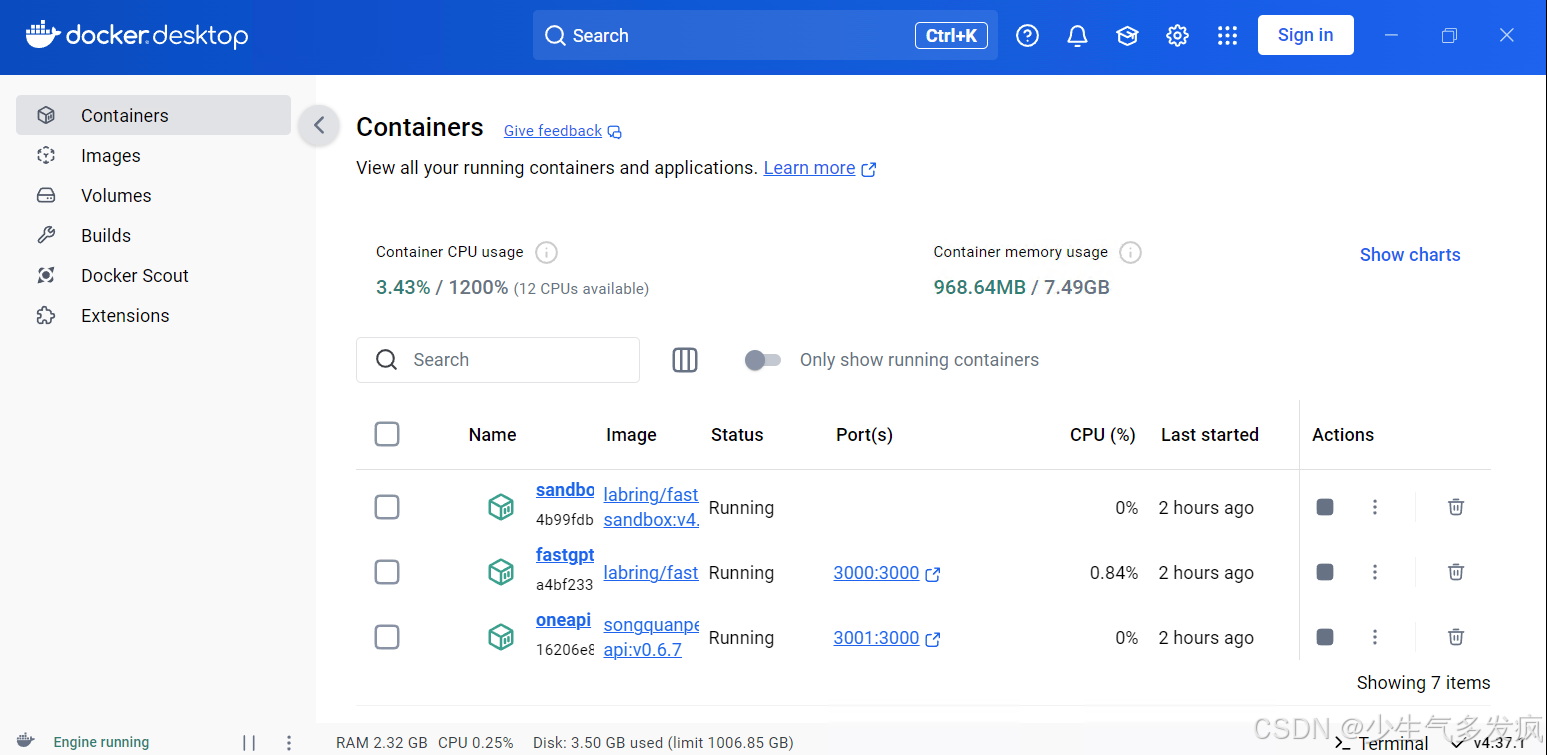This screenshot has width=1547, height=755.
Task: Click the whale icon in status bar
Action: pos(27,741)
